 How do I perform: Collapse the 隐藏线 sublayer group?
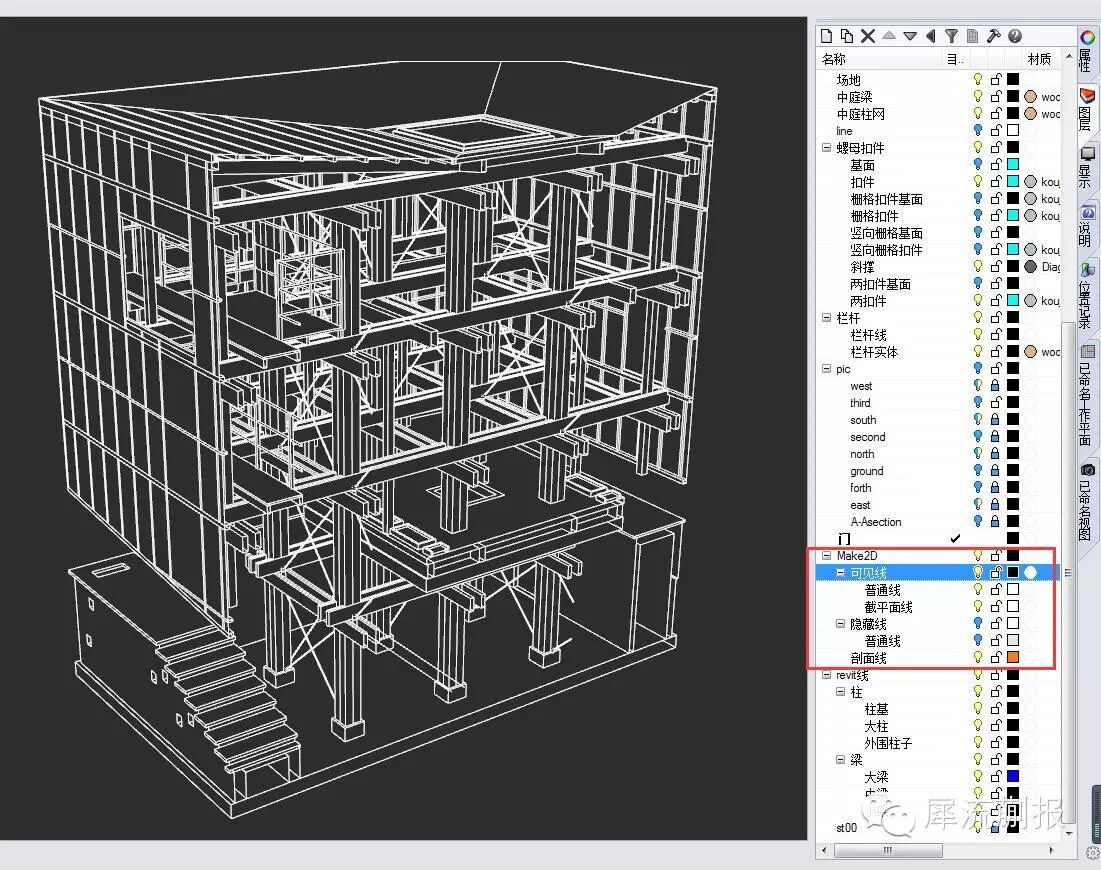click(x=840, y=624)
